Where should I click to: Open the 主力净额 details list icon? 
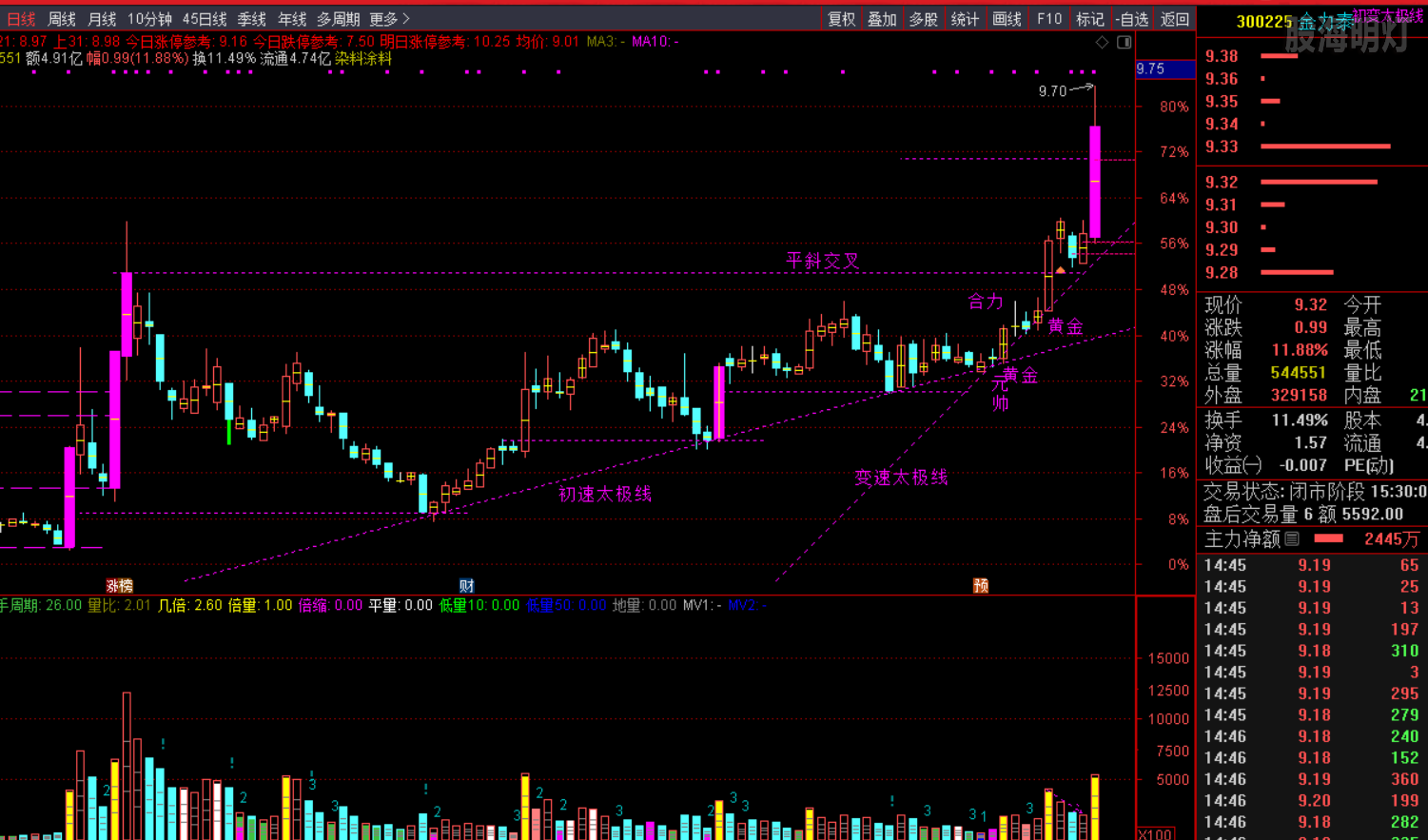(x=1292, y=538)
